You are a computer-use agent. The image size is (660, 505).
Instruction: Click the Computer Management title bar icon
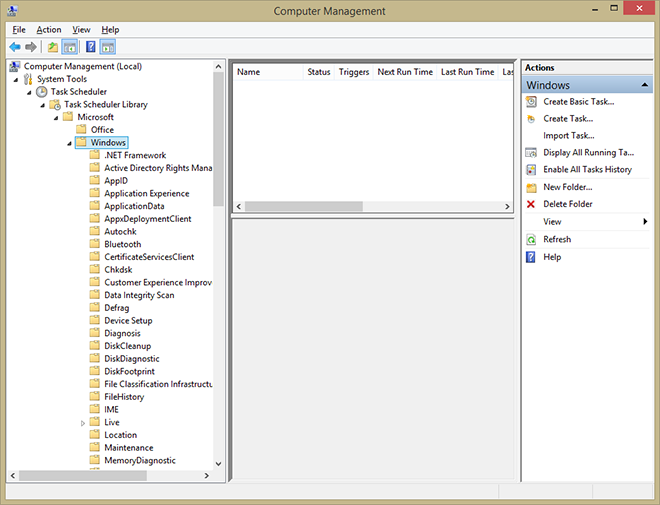click(13, 11)
